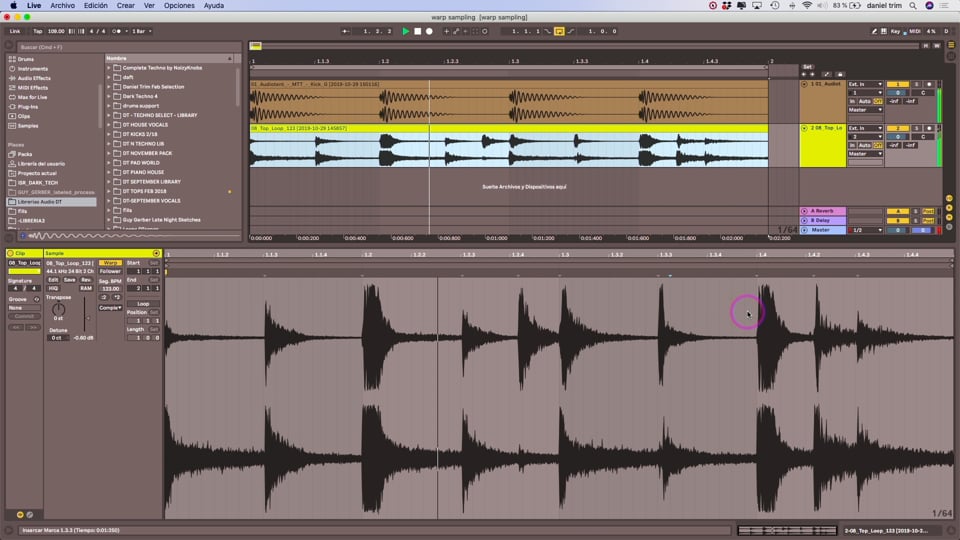
Task: Toggle the HiQ sample button
Action: point(53,288)
